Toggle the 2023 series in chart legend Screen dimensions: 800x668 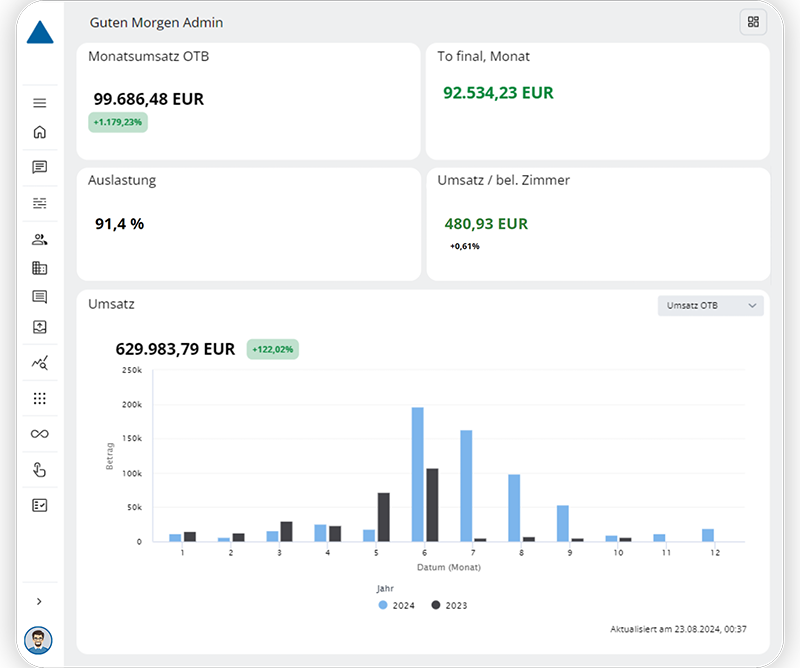point(449,605)
